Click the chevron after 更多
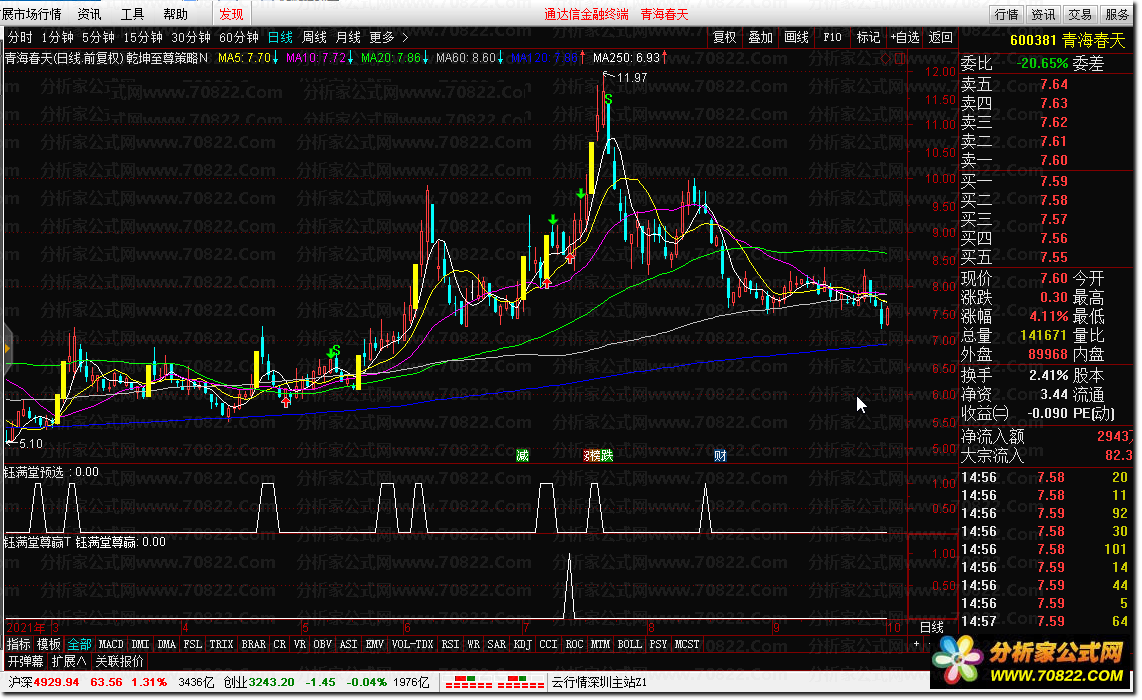 coord(406,37)
